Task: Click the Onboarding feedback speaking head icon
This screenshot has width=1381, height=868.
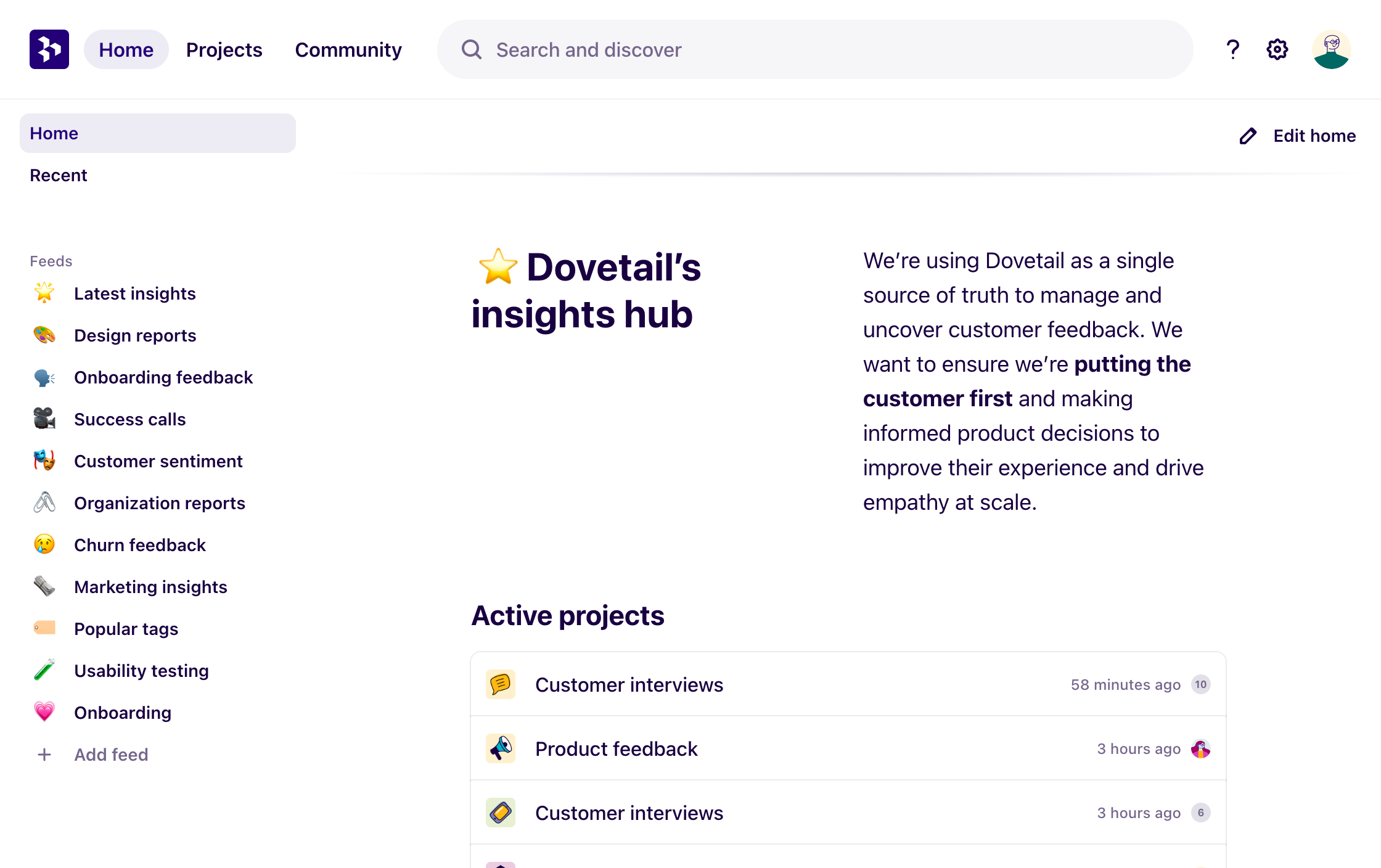Action: pyautogui.click(x=44, y=377)
